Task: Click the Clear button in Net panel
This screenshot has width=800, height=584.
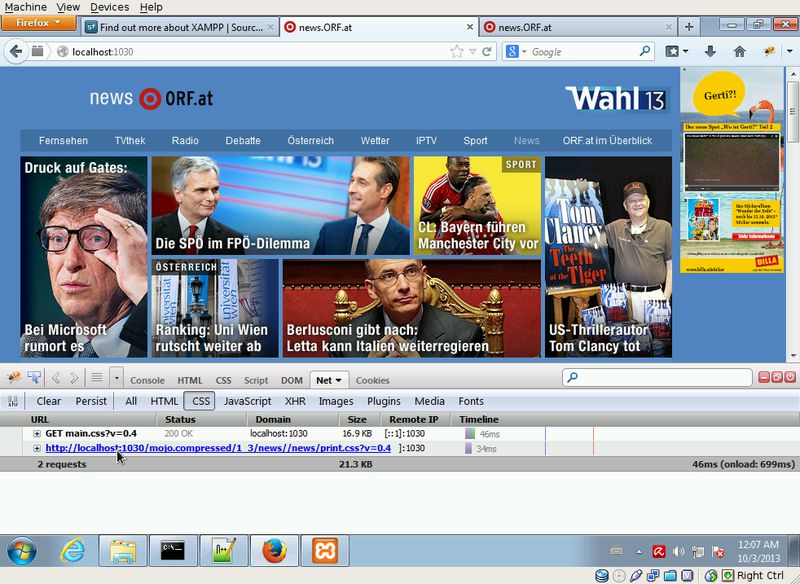Action: click(48, 401)
